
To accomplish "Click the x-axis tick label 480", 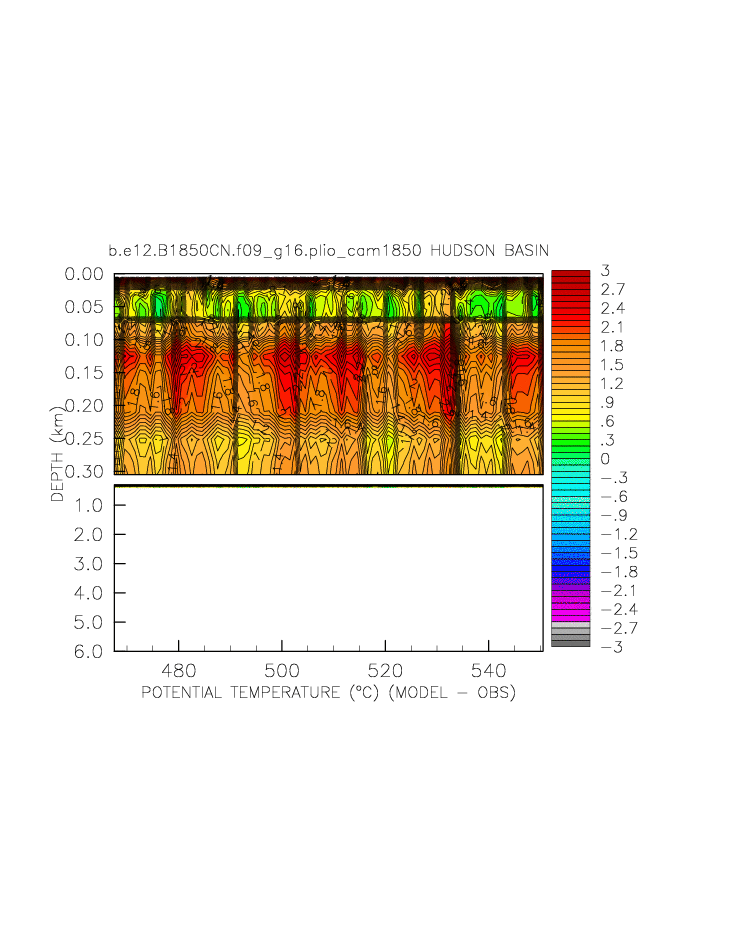I will point(178,671).
